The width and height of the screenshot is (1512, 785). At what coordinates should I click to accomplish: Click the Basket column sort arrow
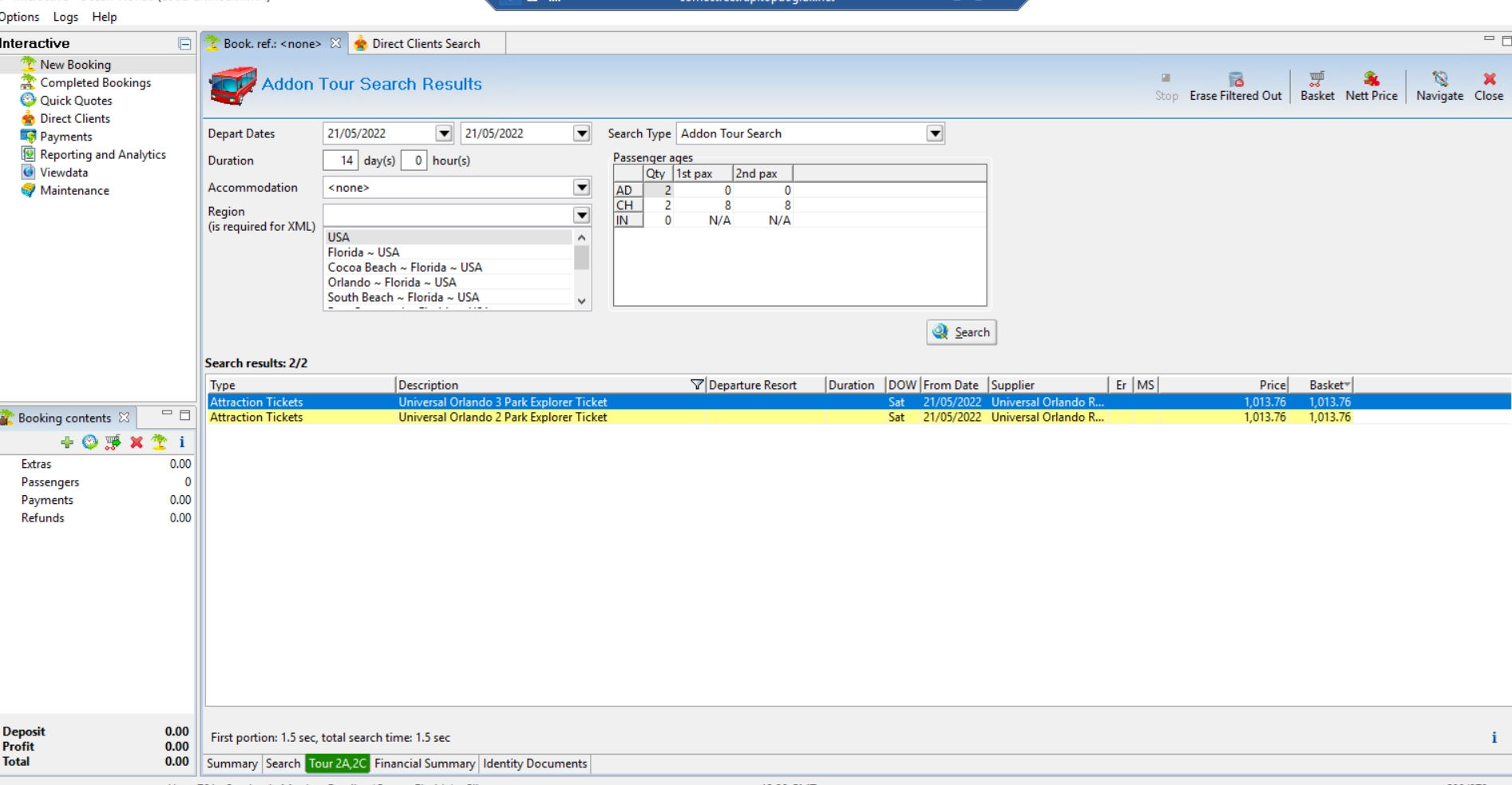1347,385
